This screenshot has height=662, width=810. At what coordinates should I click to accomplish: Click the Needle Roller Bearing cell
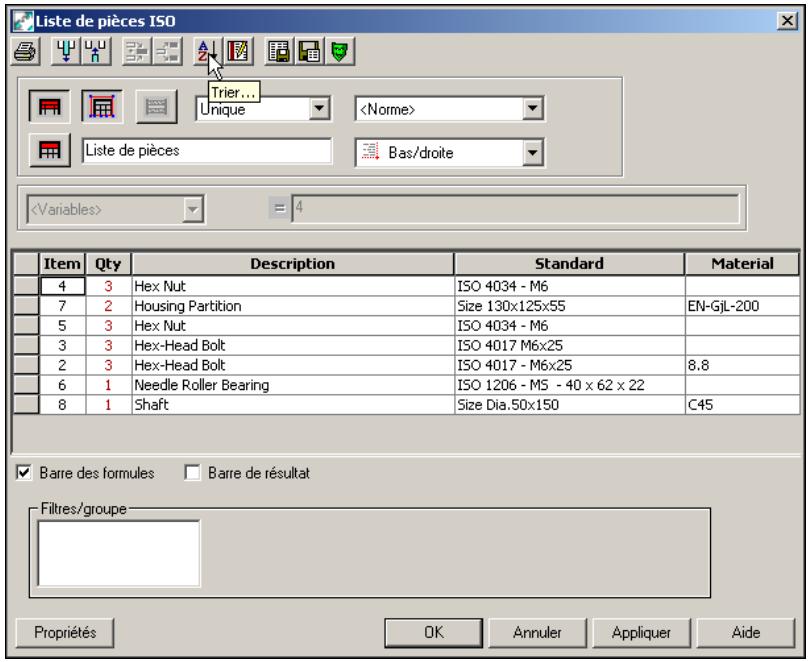pos(293,385)
